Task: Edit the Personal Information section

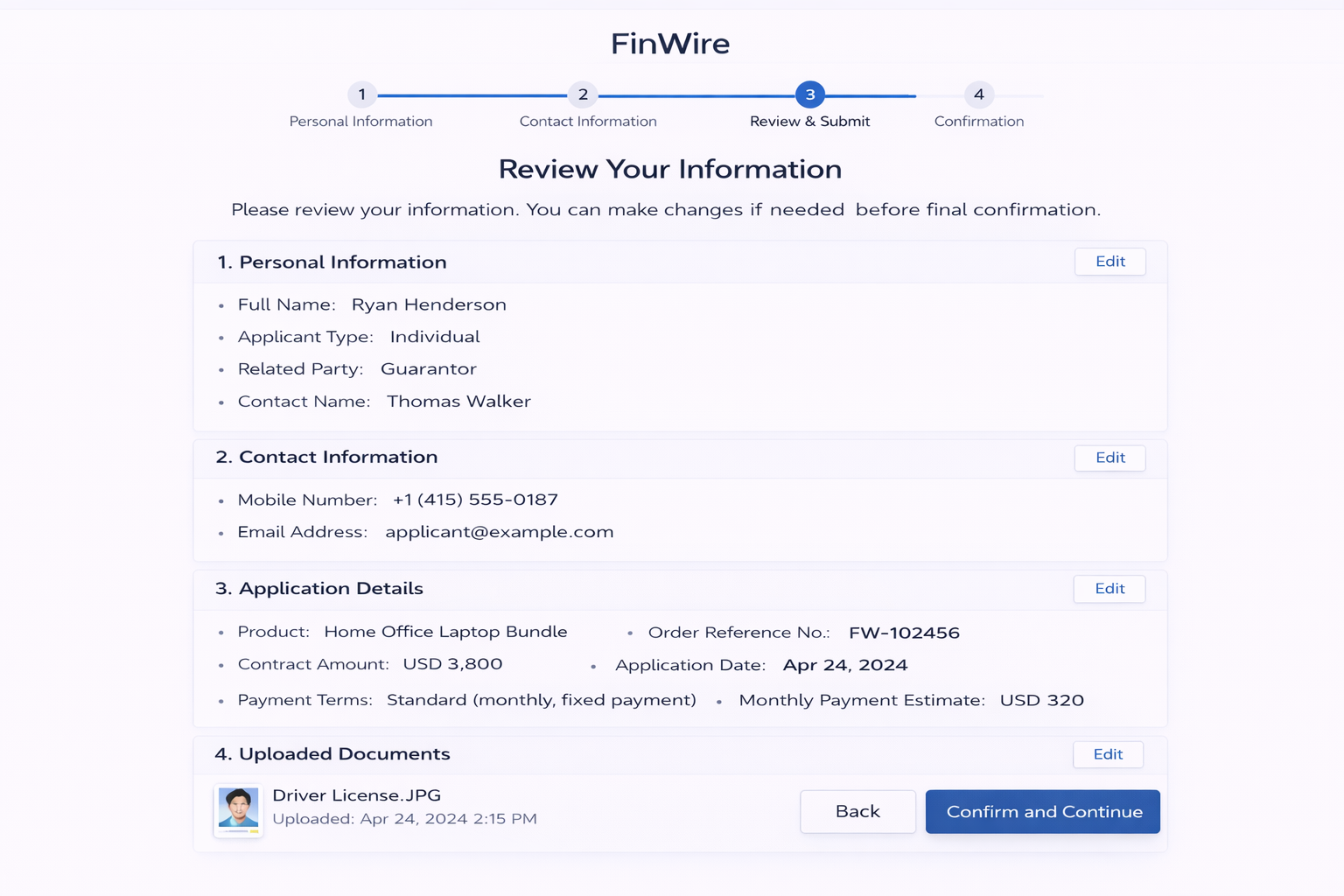Action: (x=1109, y=261)
